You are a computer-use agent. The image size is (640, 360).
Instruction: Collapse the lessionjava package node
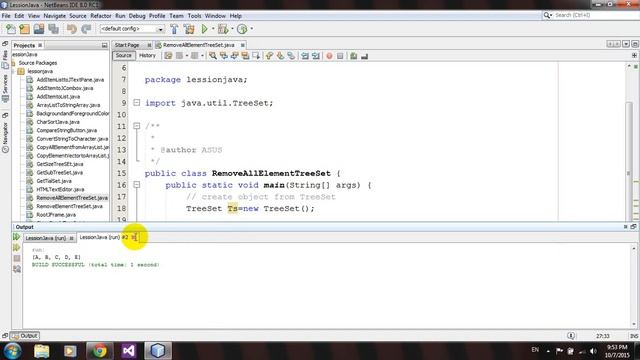click(14, 71)
